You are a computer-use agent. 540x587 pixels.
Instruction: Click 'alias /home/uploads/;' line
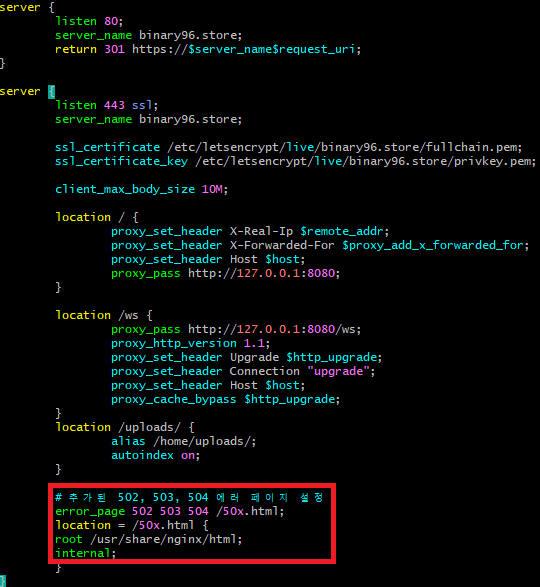point(183,441)
